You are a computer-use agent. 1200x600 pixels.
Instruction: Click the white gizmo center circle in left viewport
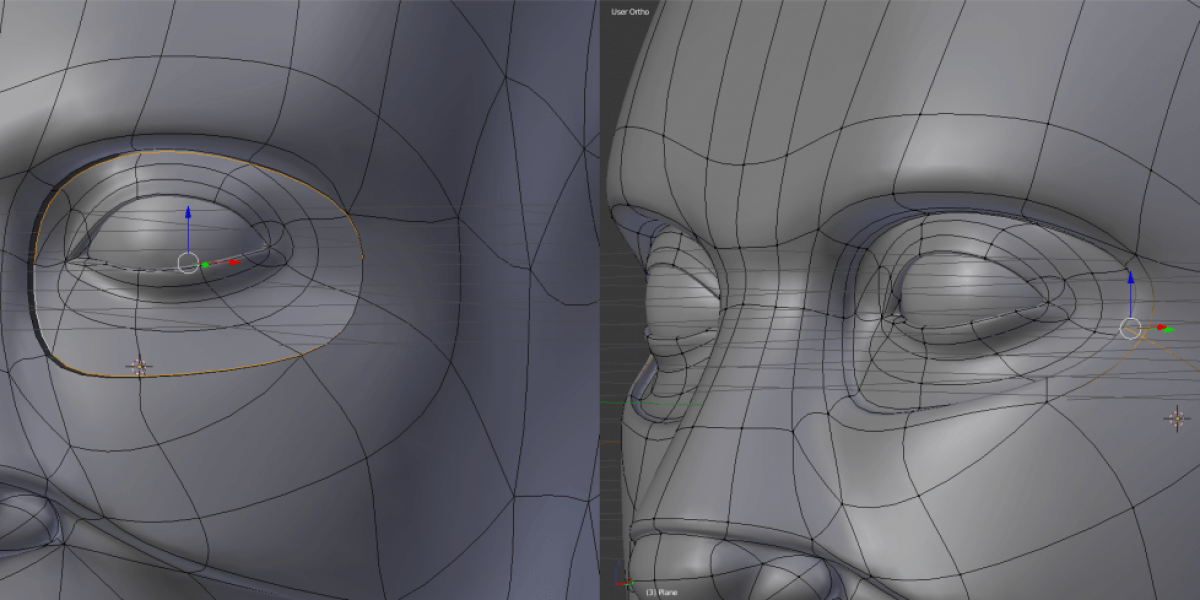[x=188, y=263]
